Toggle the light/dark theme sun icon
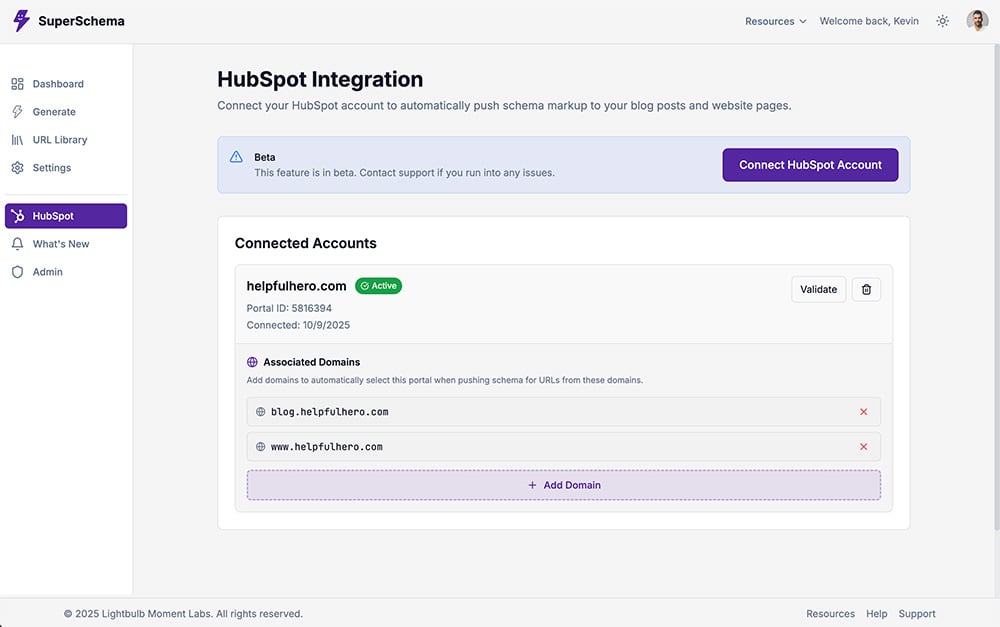Screen dimensions: 1000x627 click(x=942, y=21)
